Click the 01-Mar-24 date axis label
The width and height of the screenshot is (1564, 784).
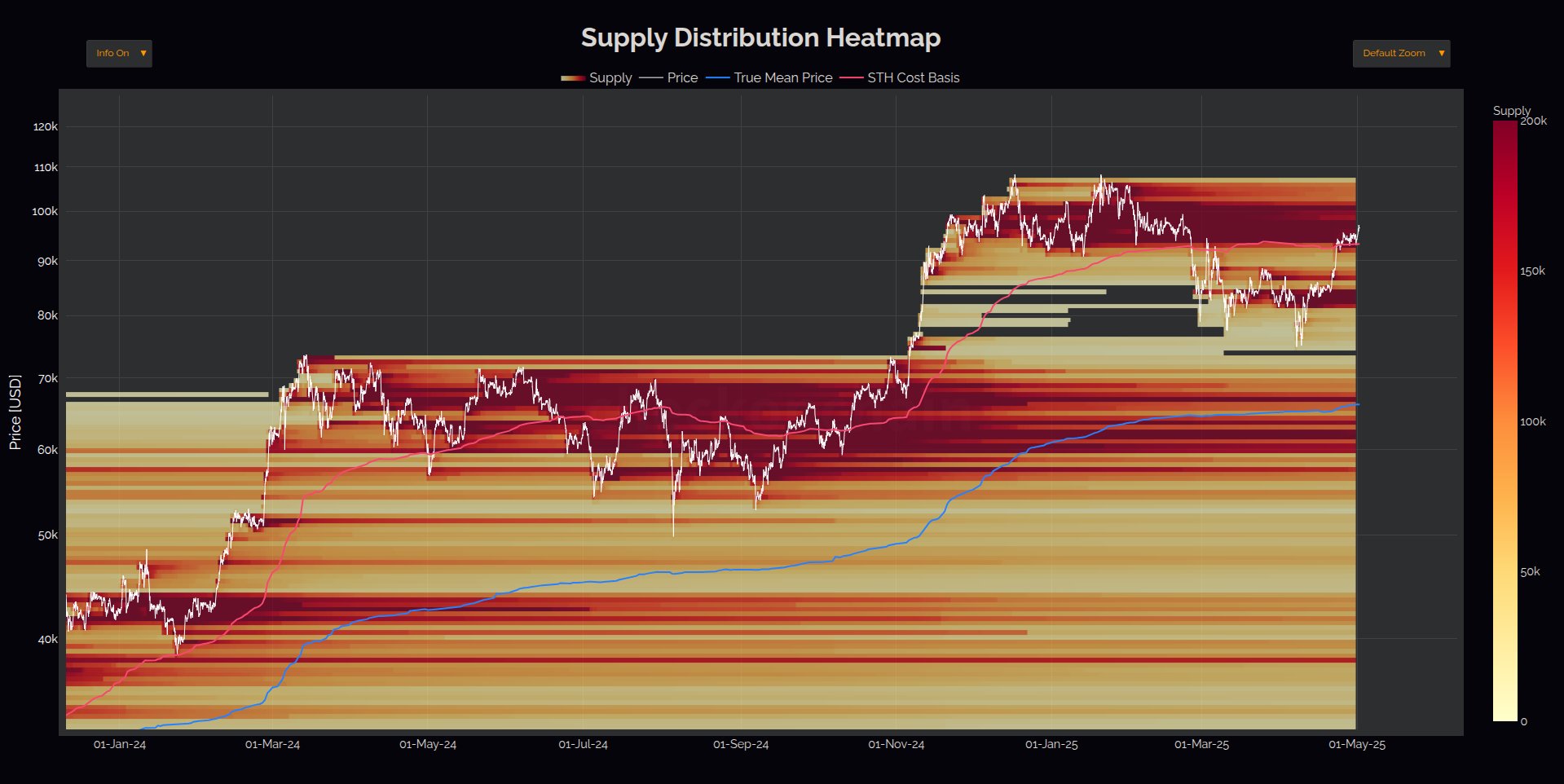pyautogui.click(x=272, y=744)
